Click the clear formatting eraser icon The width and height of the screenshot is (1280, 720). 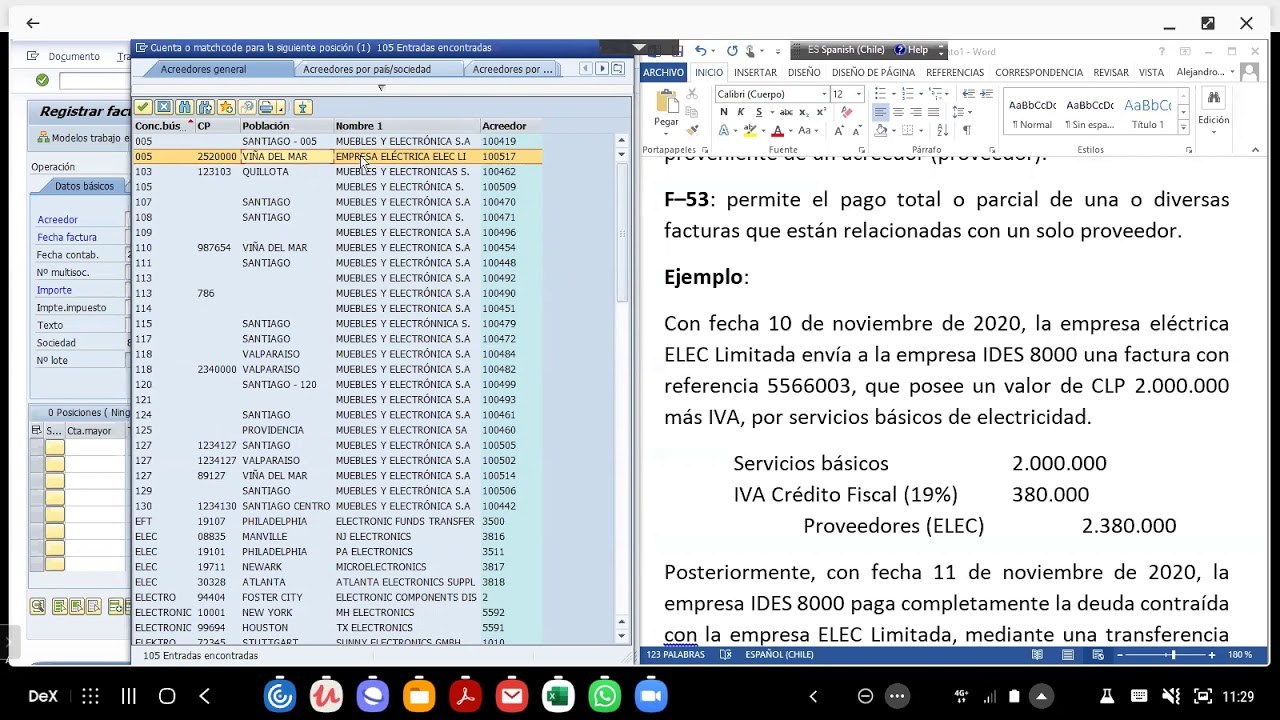tap(847, 112)
